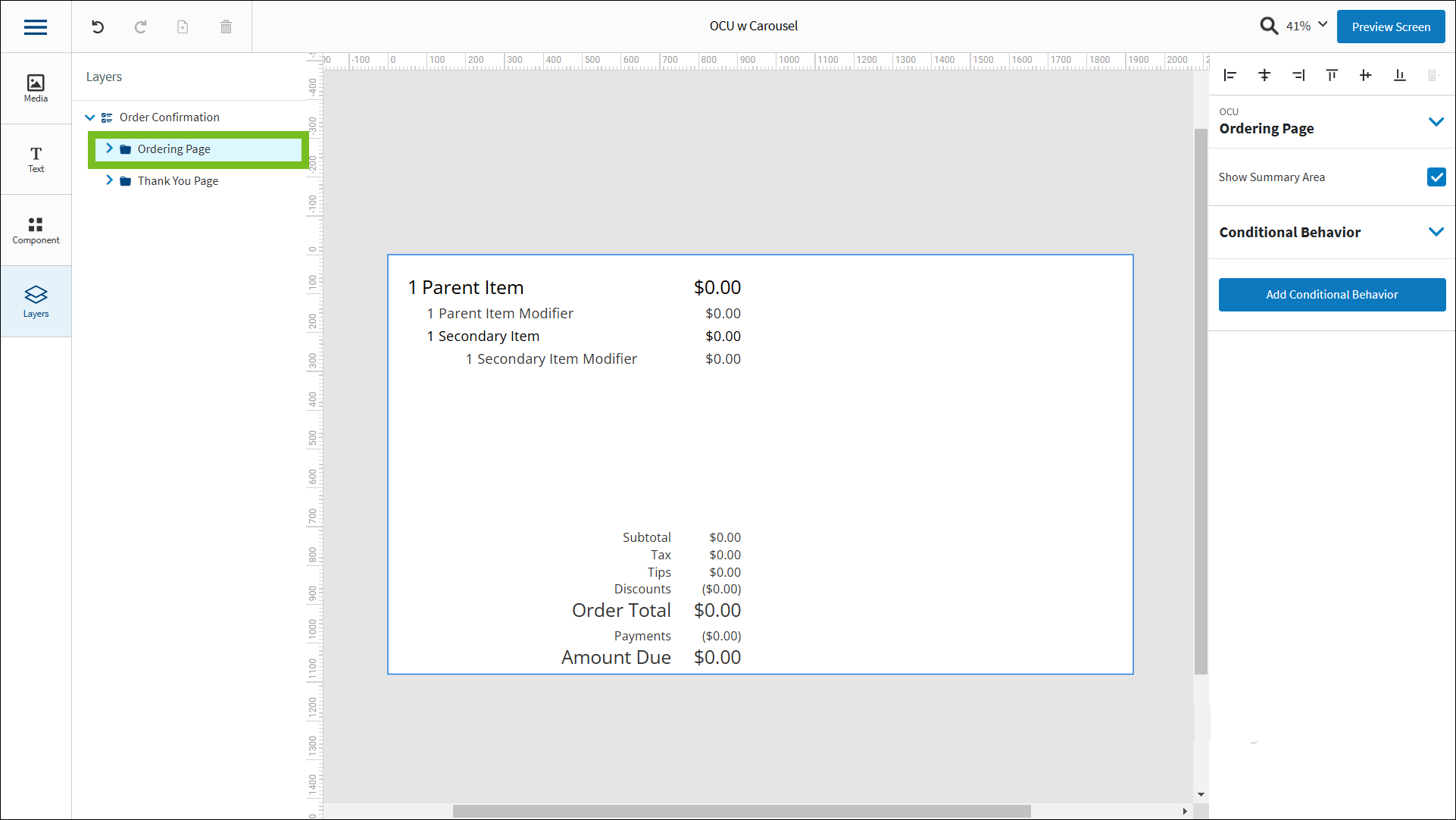Expand the Ordering Page layer group
This screenshot has width=1456, height=820.
[110, 149]
